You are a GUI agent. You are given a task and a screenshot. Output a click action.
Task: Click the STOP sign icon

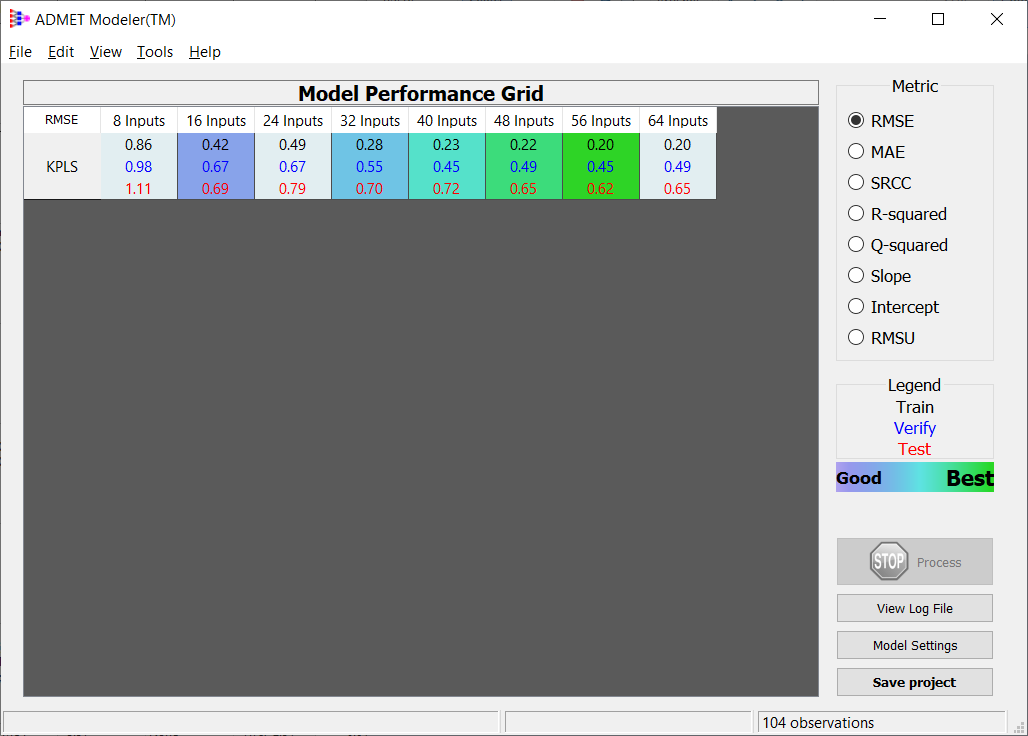[888, 562]
